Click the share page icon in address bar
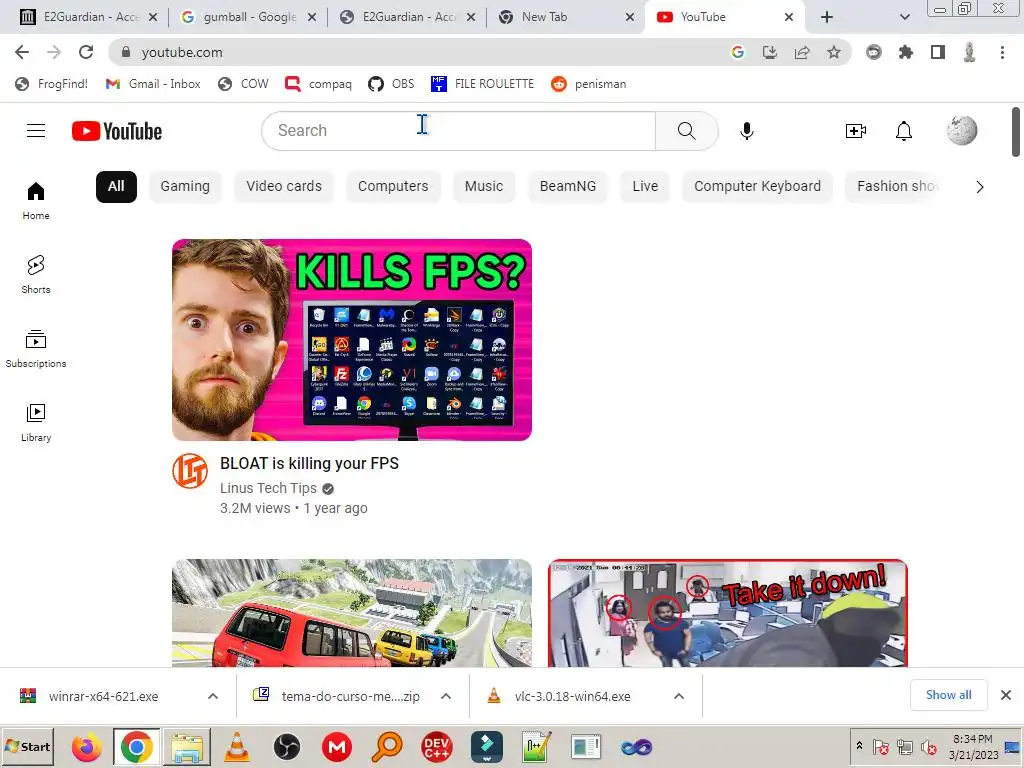The image size is (1024, 768). pyautogui.click(x=802, y=52)
